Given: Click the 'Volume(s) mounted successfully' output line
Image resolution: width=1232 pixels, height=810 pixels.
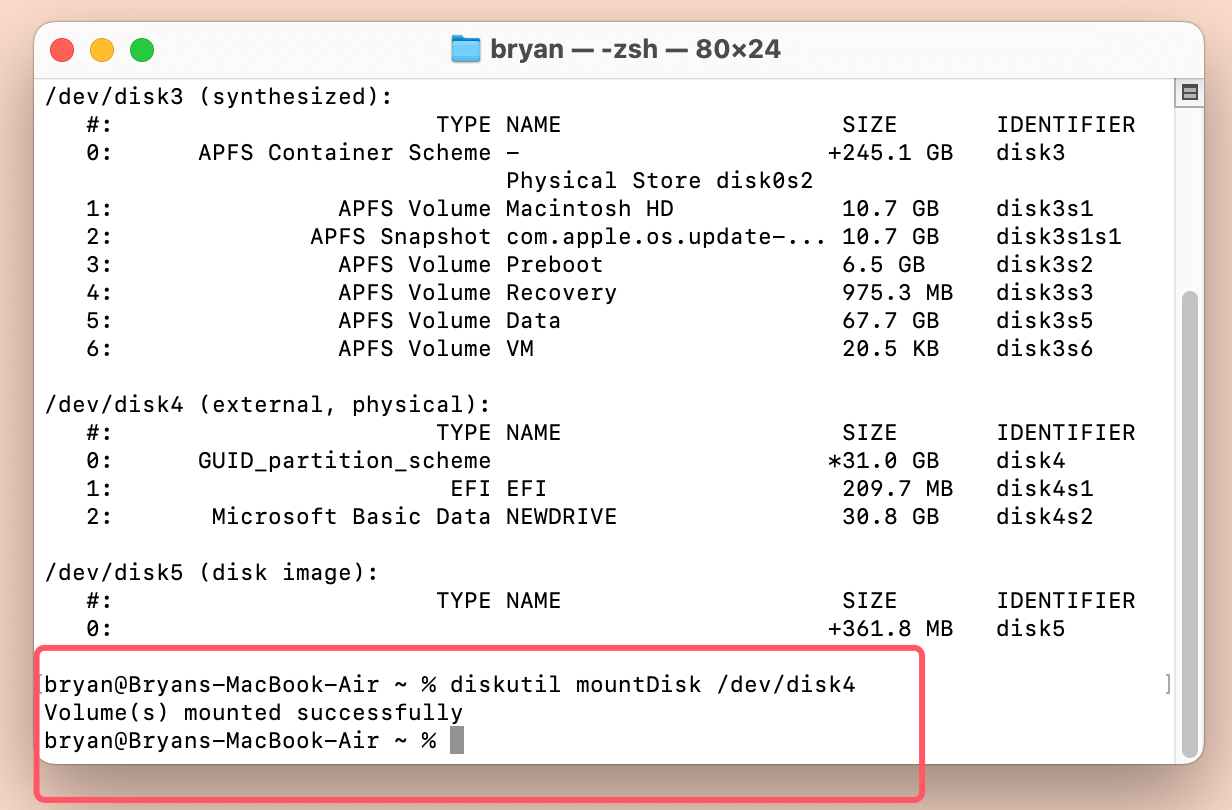Looking at the screenshot, I should (x=254, y=713).
